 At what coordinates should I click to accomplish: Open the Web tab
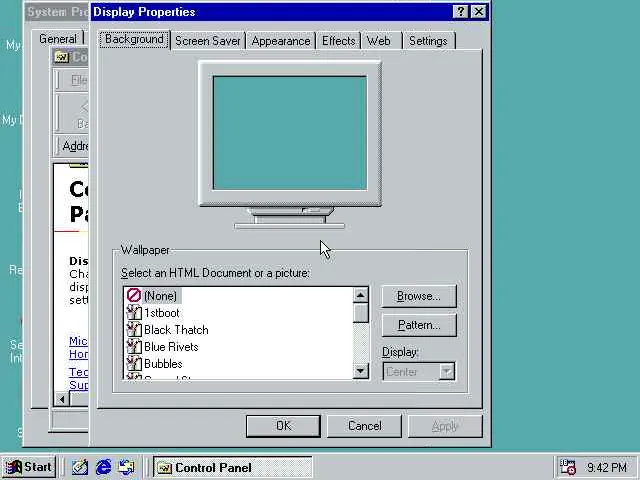[378, 41]
